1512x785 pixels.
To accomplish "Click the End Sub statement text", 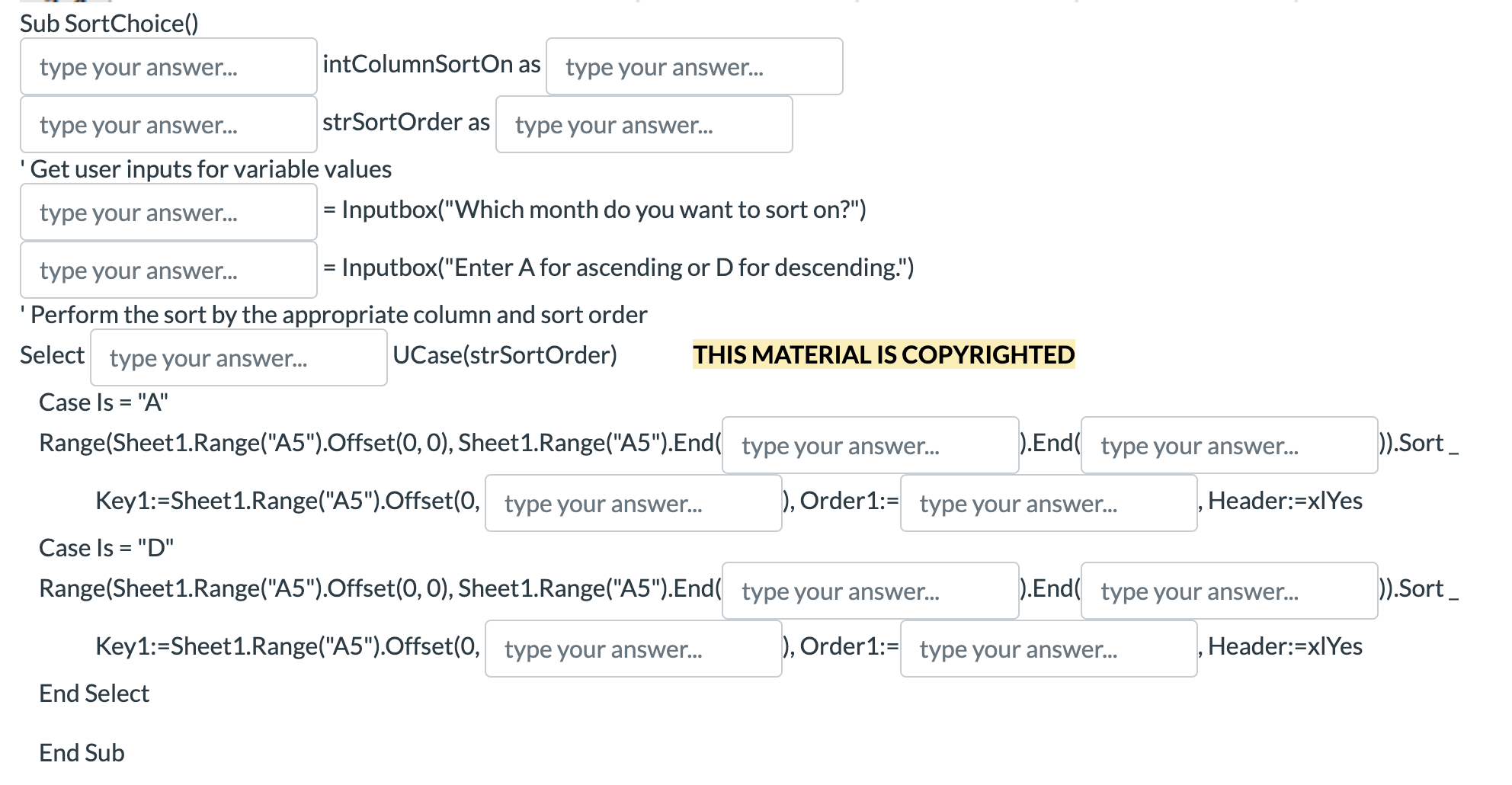I will pos(80,752).
